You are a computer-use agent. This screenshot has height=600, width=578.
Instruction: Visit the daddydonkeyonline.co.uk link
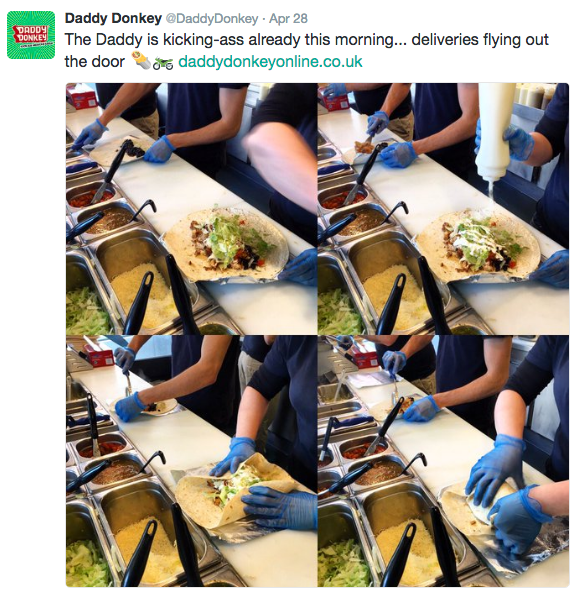(x=270, y=61)
